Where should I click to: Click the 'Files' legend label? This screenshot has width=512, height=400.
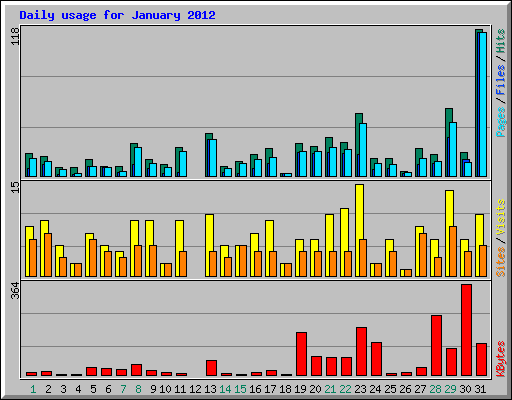(501, 79)
